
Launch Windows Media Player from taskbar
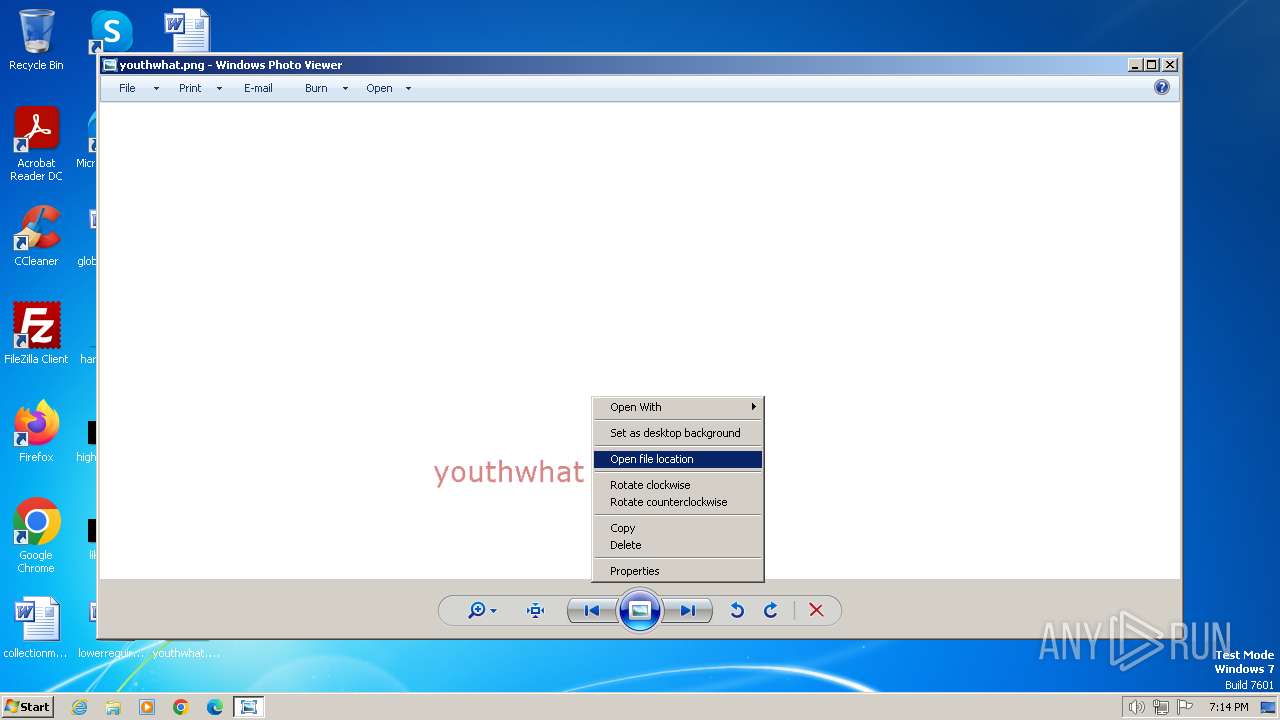(x=147, y=707)
